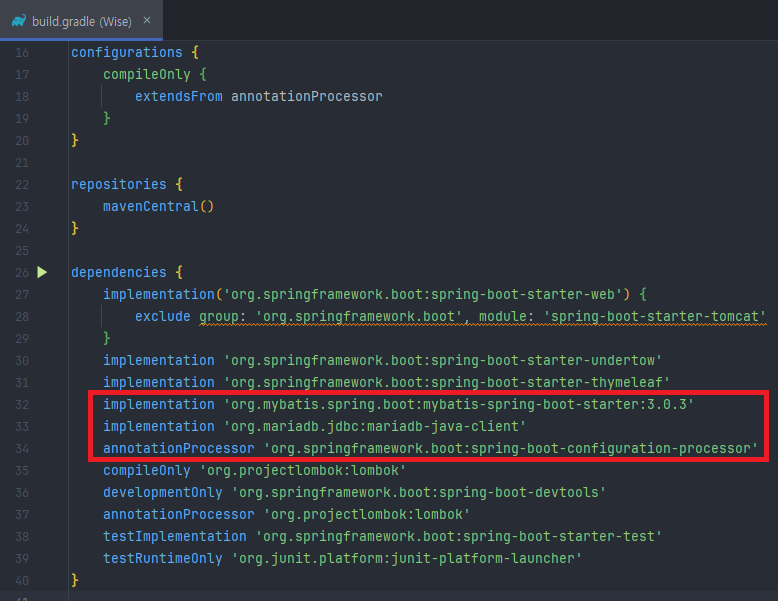This screenshot has height=601, width=778.
Task: Click line number 32 in gutter
Action: pyautogui.click(x=22, y=404)
